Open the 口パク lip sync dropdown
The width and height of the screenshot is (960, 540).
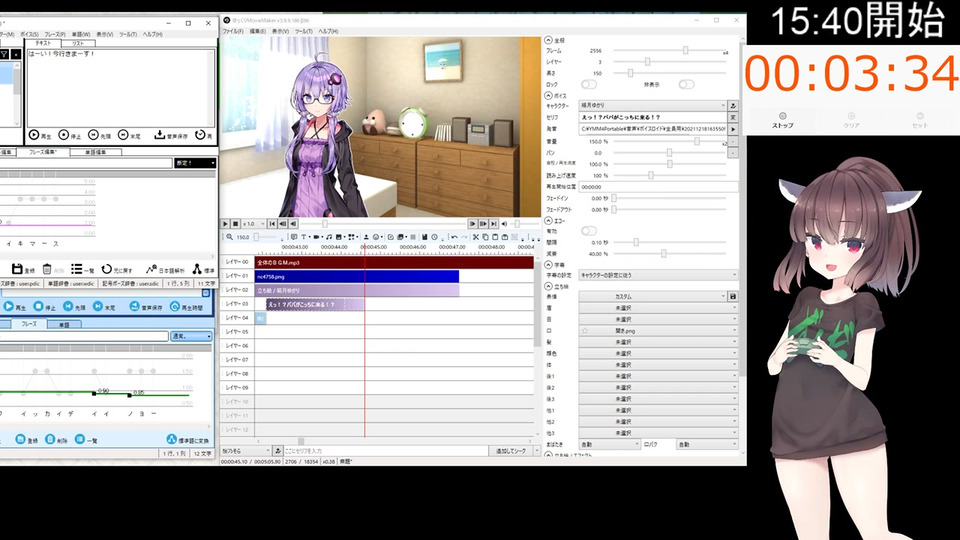(x=707, y=444)
